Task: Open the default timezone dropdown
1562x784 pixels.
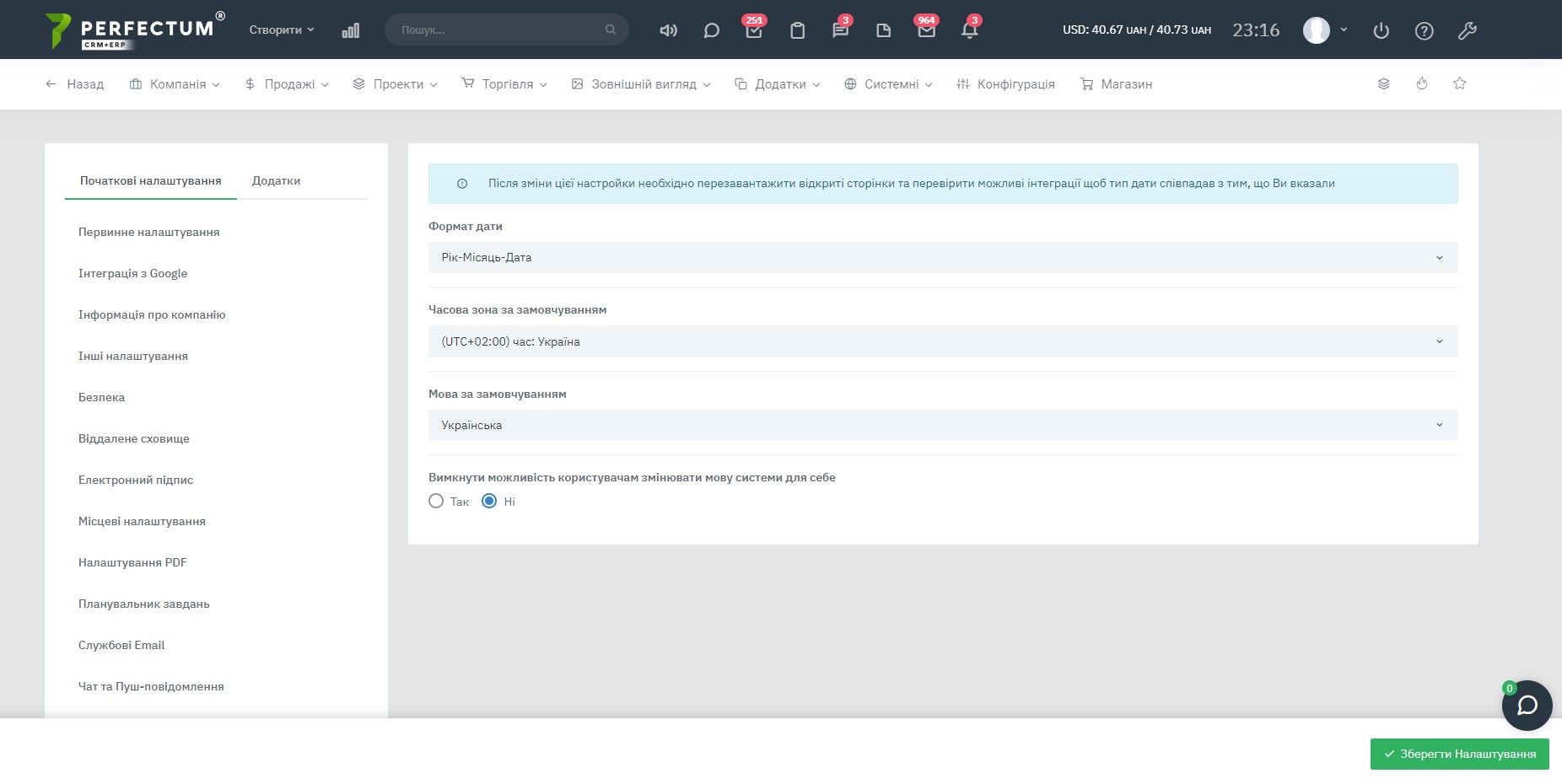Action: (942, 341)
